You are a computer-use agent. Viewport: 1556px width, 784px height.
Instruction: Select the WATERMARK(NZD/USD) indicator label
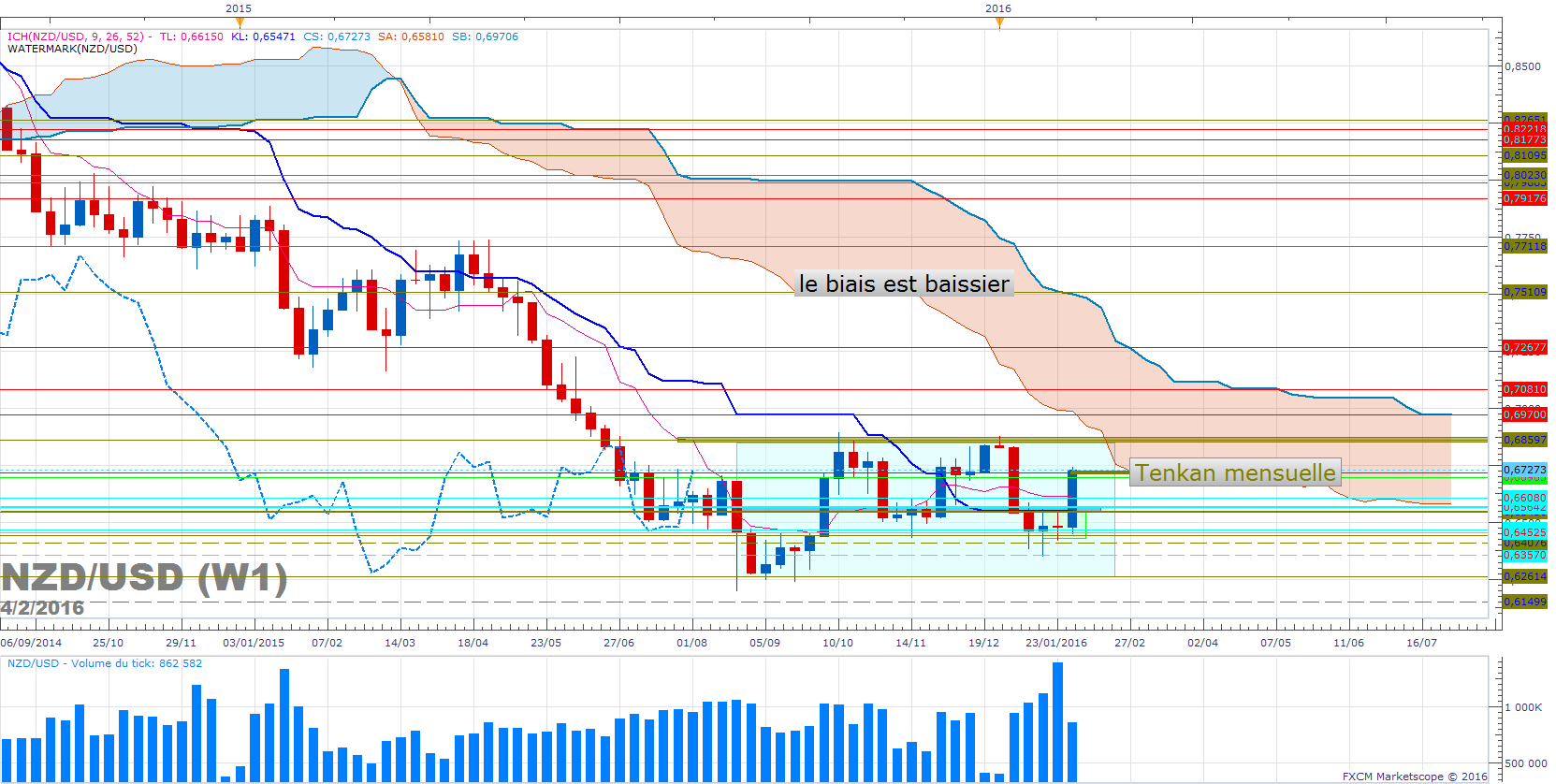[72, 49]
